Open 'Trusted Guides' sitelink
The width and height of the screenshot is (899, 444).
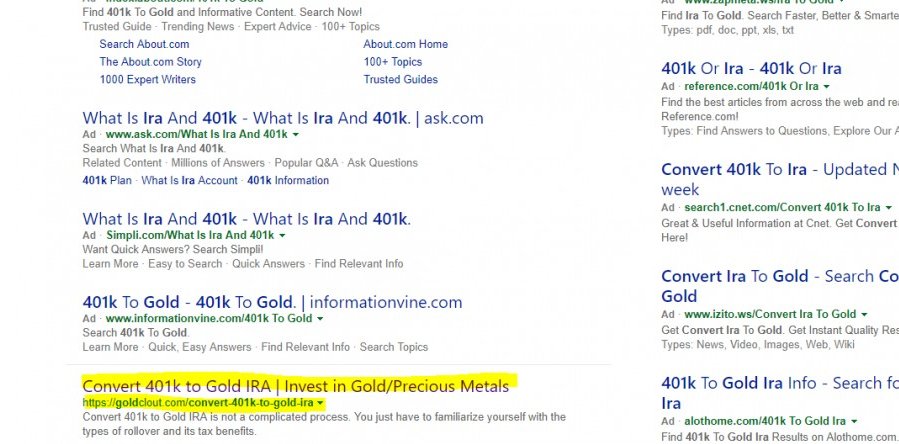[400, 80]
